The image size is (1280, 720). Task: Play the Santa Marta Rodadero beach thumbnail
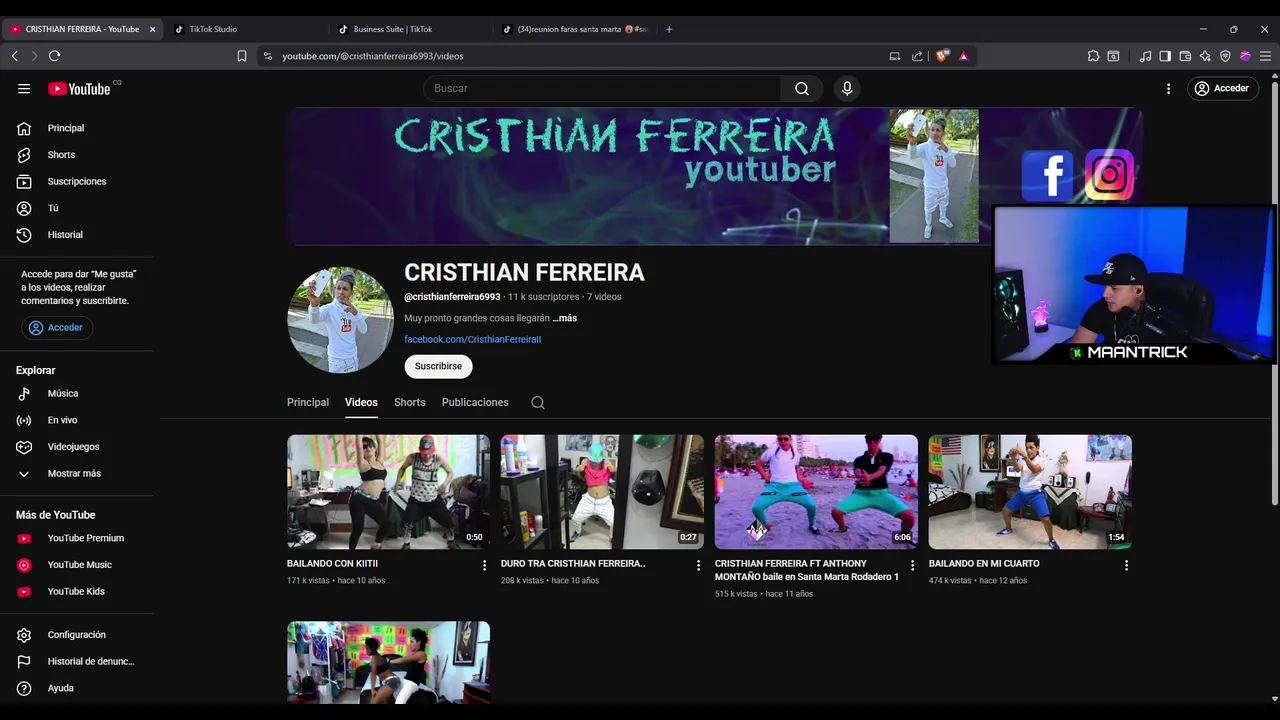click(x=816, y=491)
